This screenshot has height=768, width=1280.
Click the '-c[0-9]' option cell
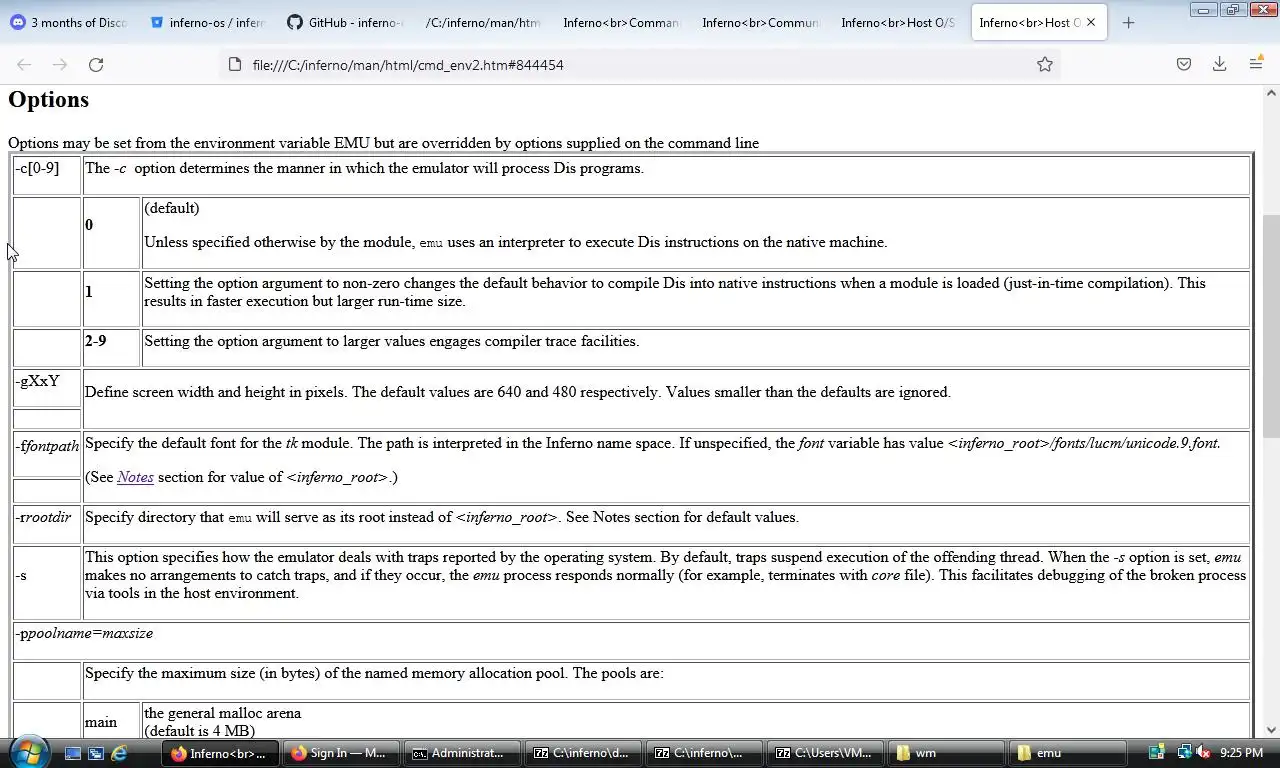(47, 175)
